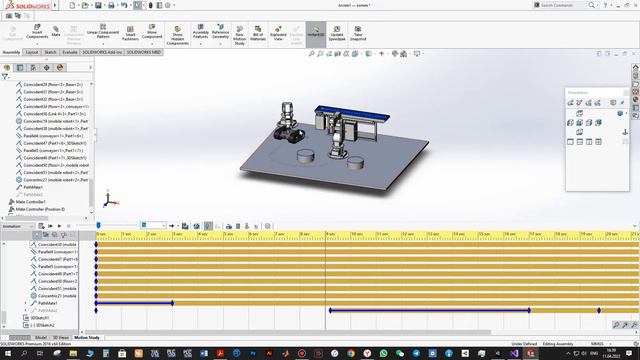The image size is (640, 360).
Task: Switch to the Evaluate ribbon tab
Action: 70,52
